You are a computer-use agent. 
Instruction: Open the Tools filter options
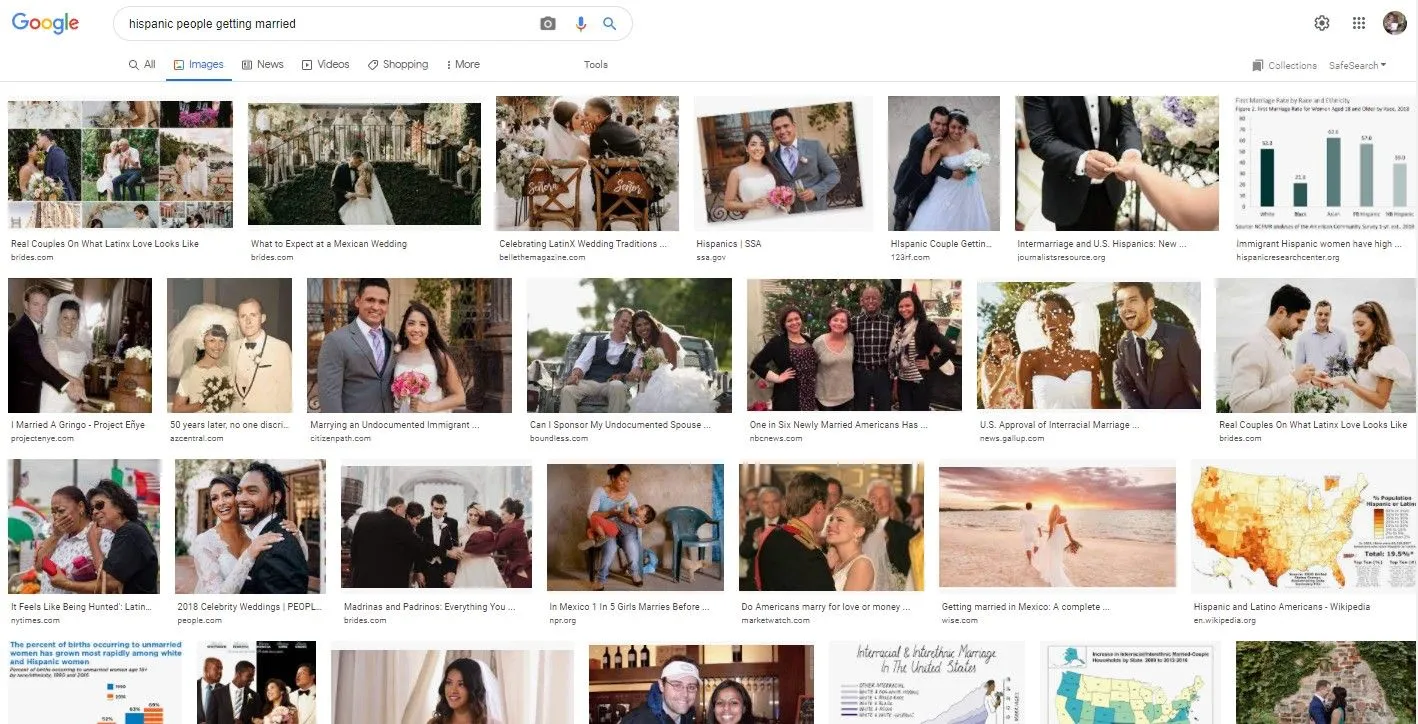tap(595, 64)
